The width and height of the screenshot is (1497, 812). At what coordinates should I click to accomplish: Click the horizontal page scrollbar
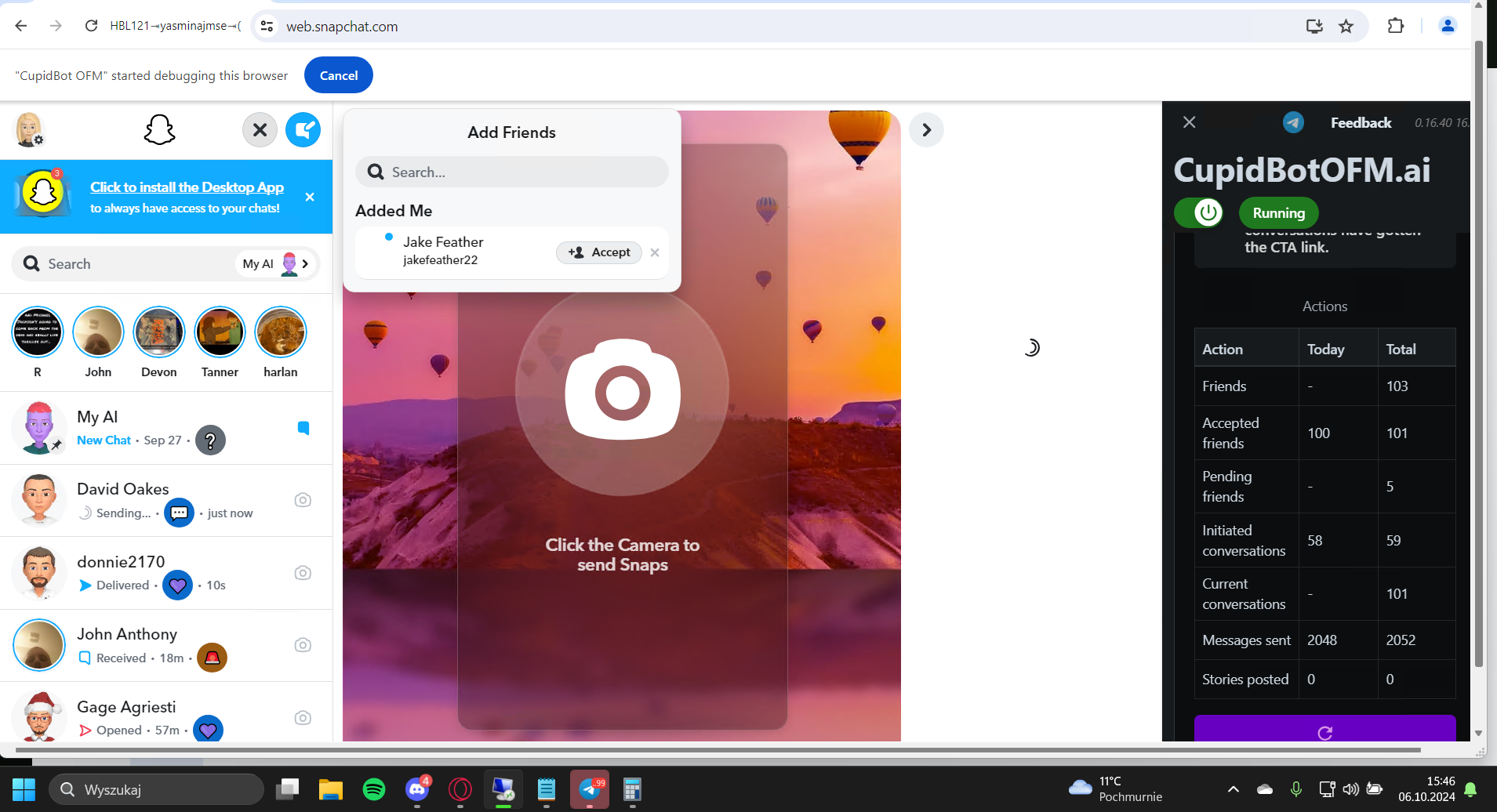tap(718, 750)
